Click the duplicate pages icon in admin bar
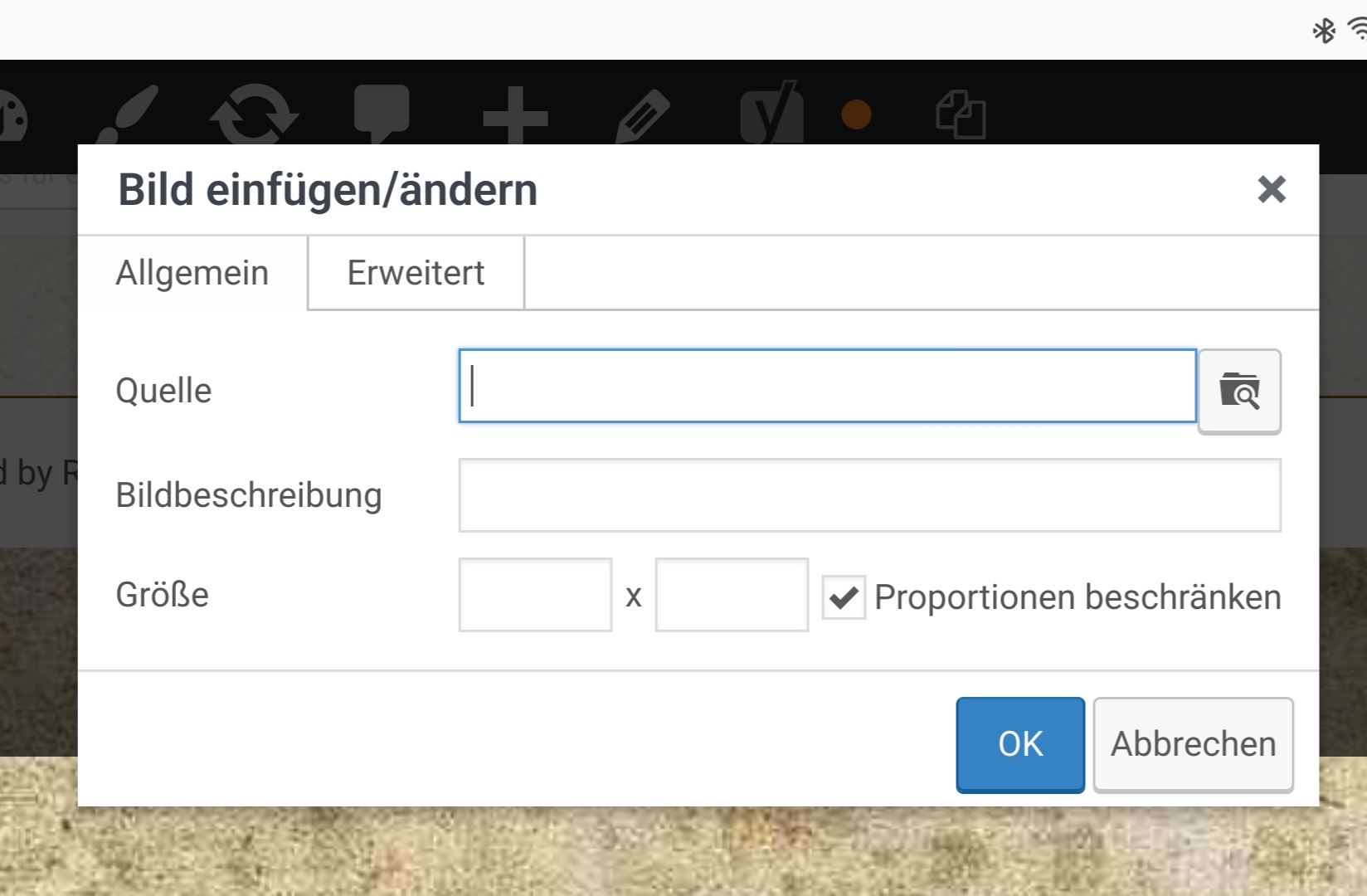The image size is (1367, 896). click(961, 114)
